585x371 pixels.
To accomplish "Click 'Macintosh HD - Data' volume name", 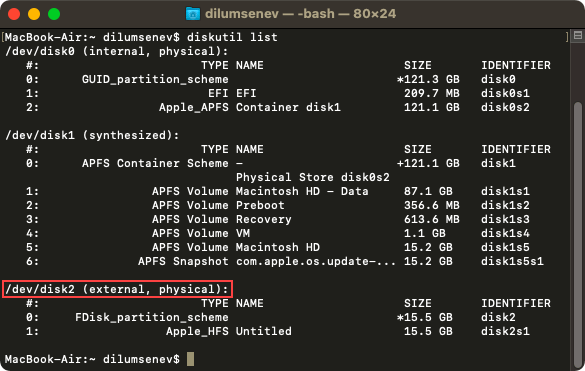I will pos(302,191).
